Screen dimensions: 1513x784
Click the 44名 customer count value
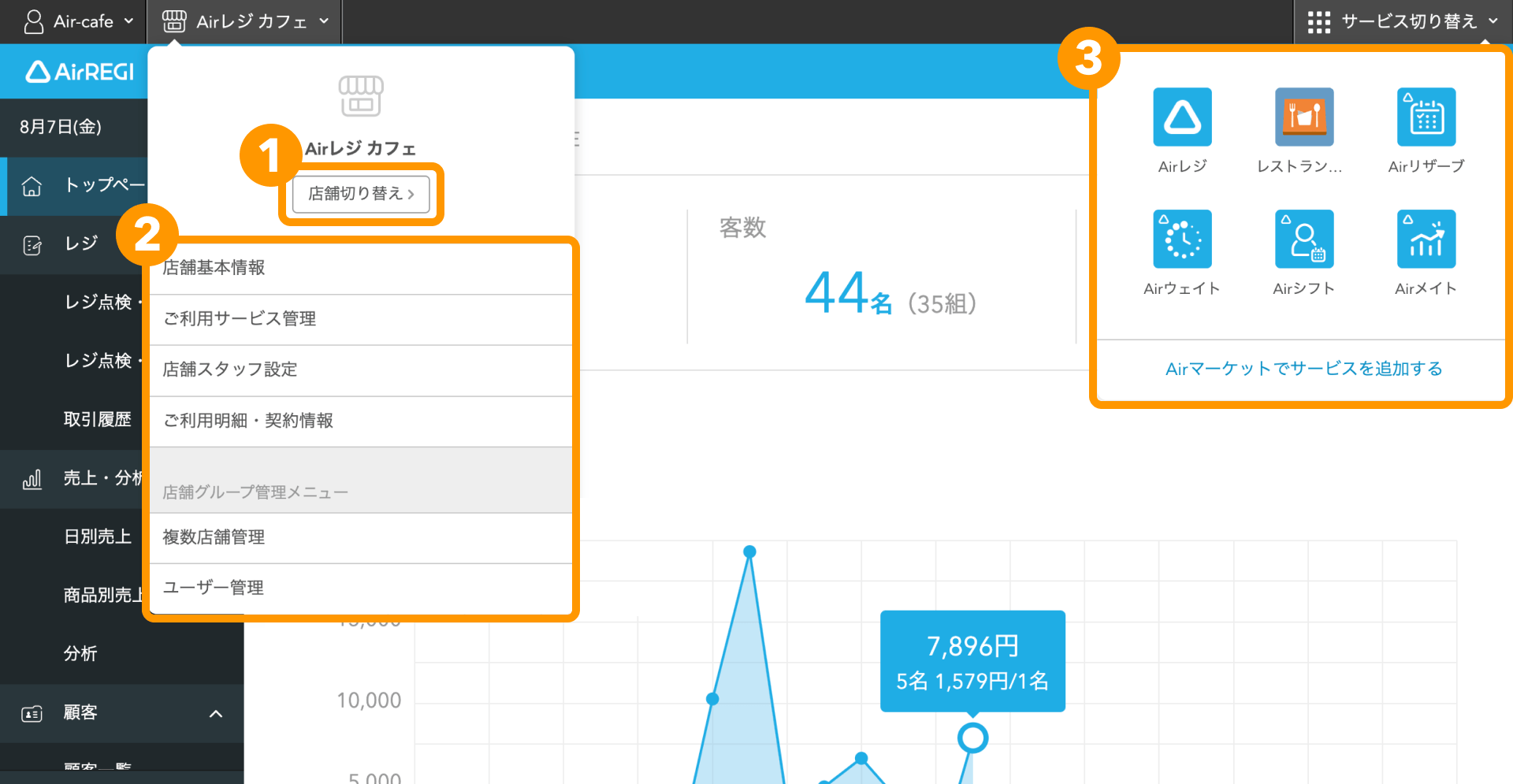[849, 294]
